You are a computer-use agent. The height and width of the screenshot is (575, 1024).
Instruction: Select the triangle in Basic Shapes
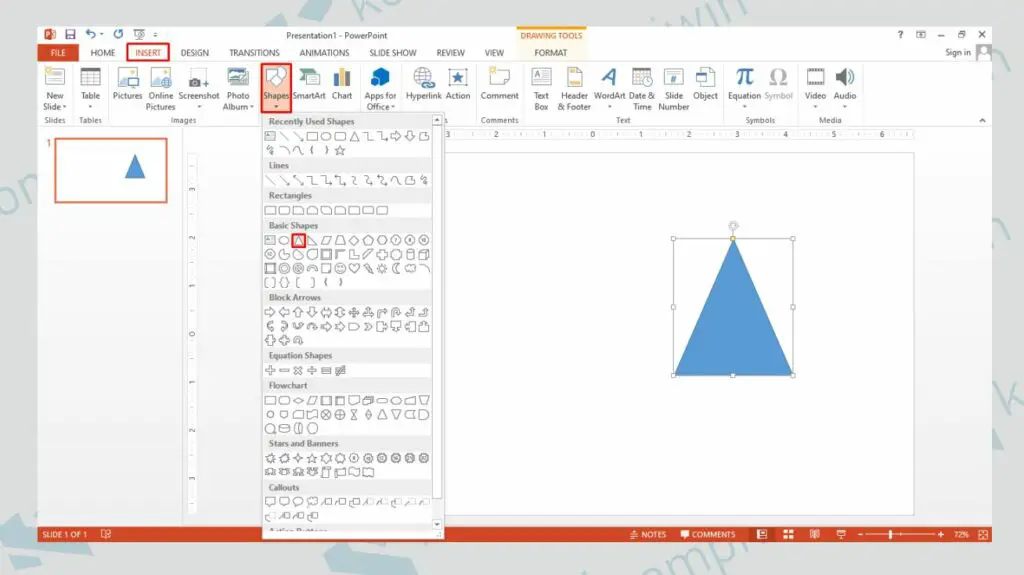[x=298, y=240]
